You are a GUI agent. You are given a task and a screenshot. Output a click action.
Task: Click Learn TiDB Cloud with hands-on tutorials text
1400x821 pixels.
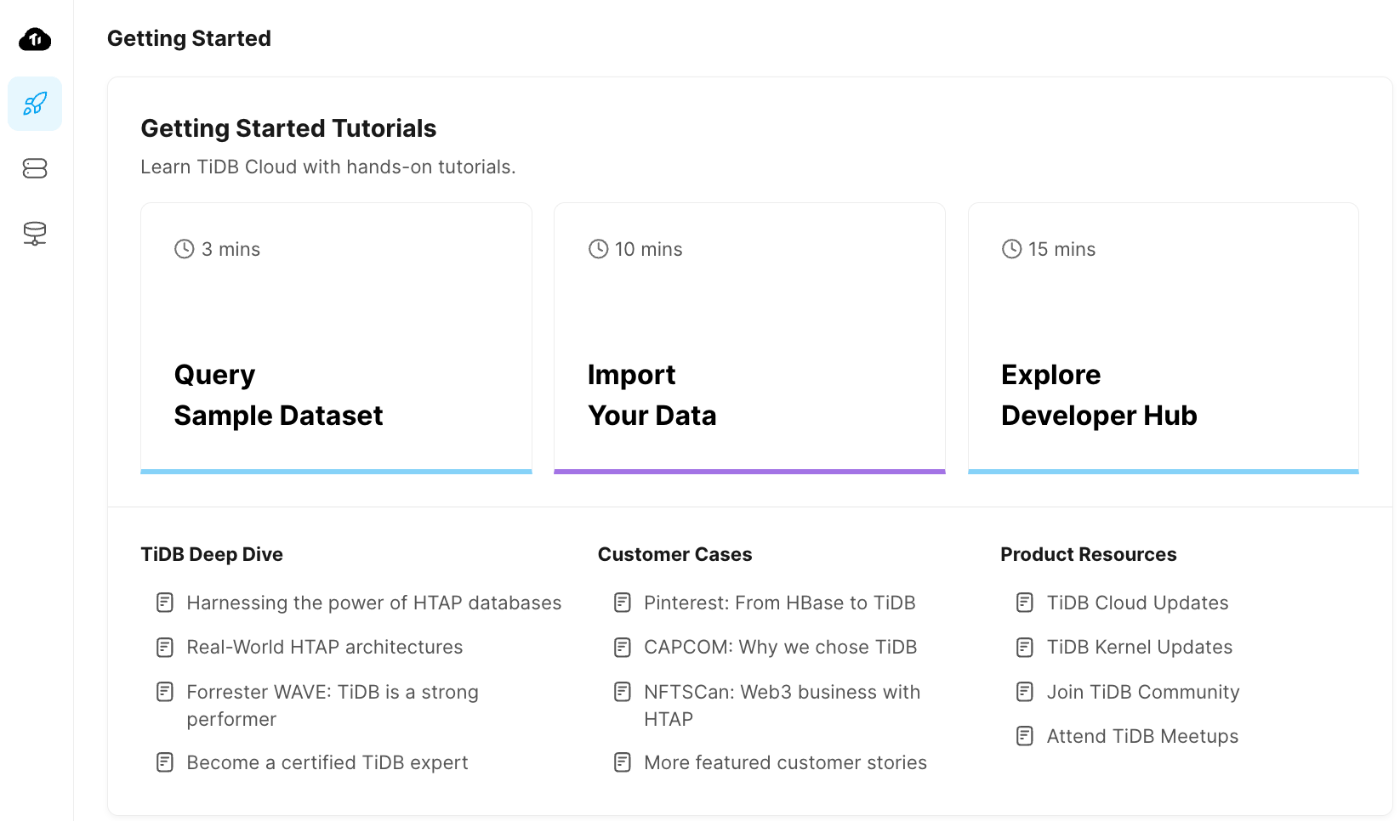[328, 167]
